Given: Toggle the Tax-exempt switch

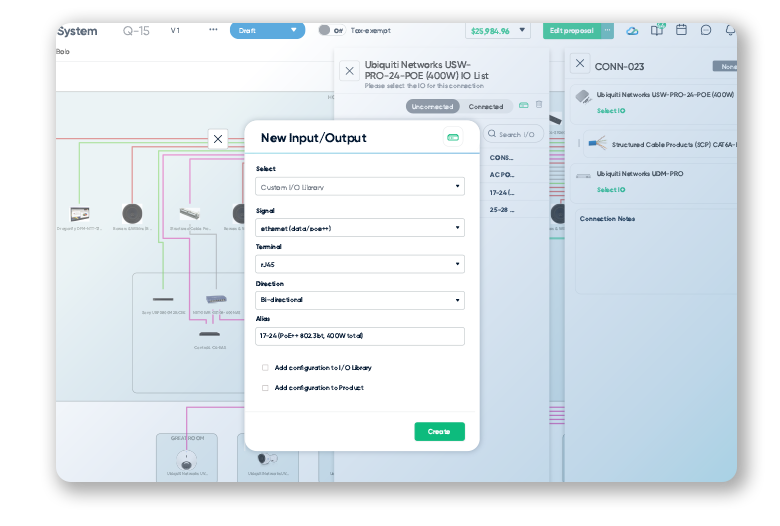Looking at the screenshot, I should click(325, 30).
